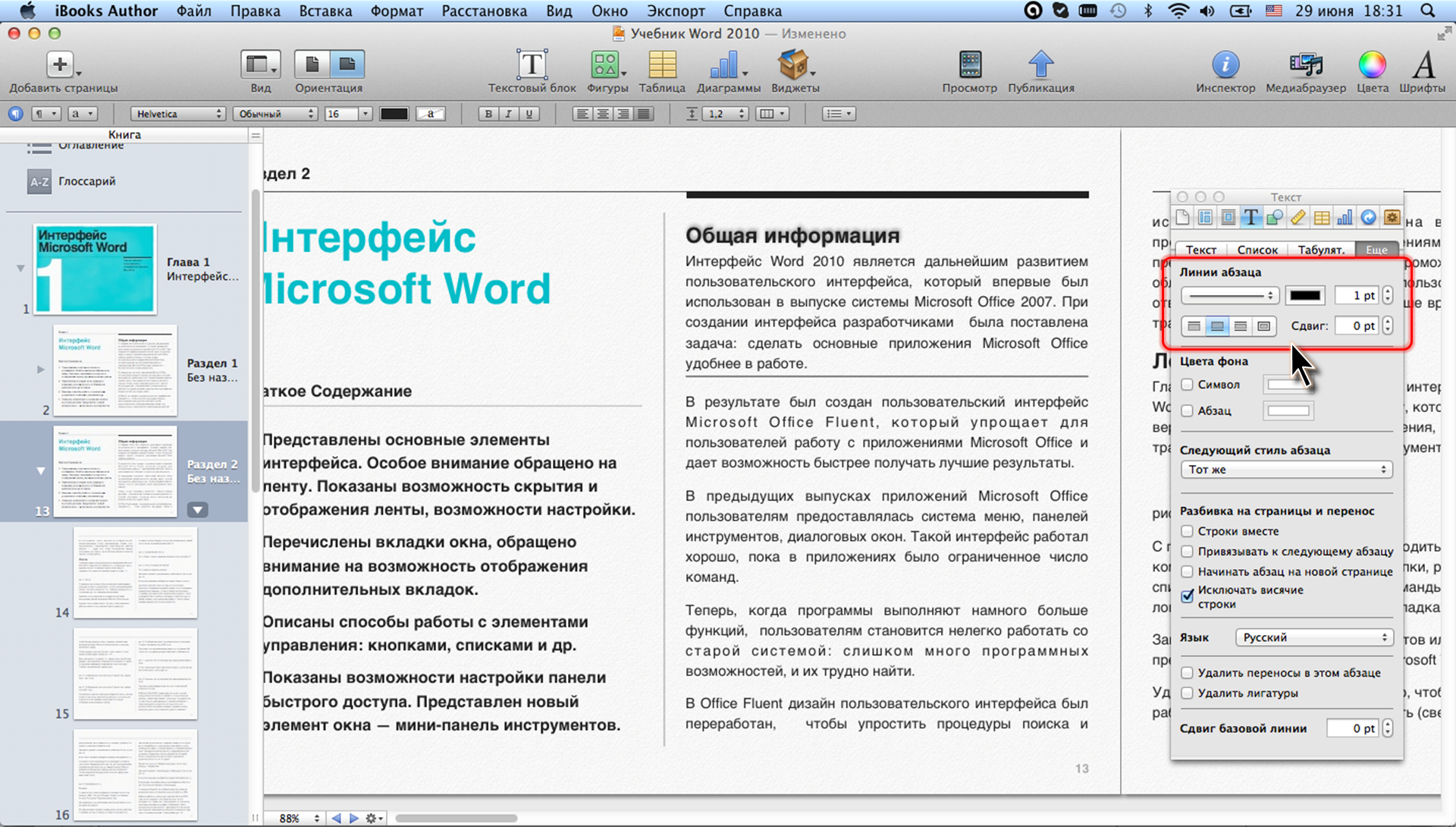
Task: Enable the Символ background color checkbox
Action: point(1188,385)
